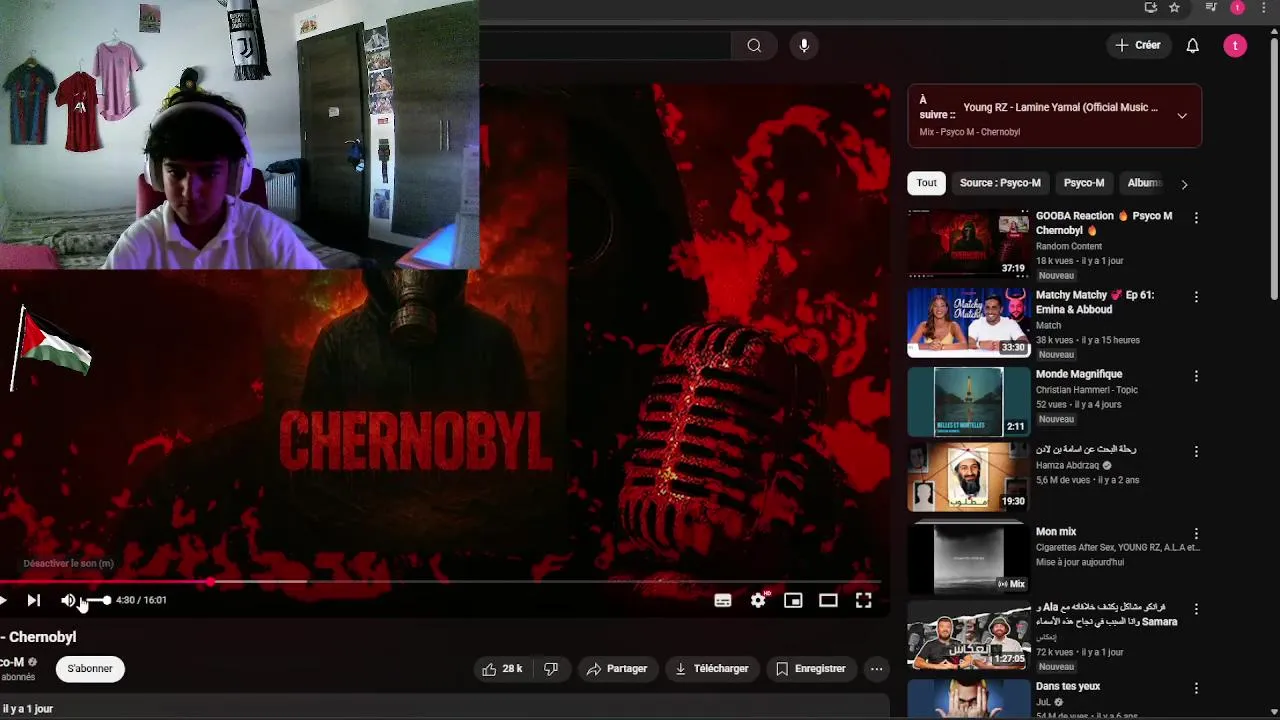1280x720 pixels.
Task: Open options for Mon mix
Action: (1196, 534)
